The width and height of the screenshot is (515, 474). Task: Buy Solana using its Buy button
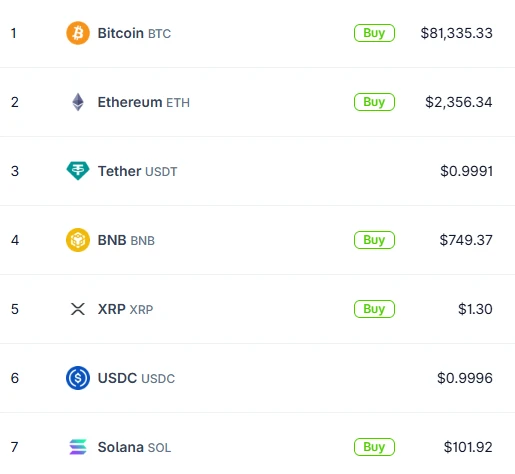click(x=374, y=447)
